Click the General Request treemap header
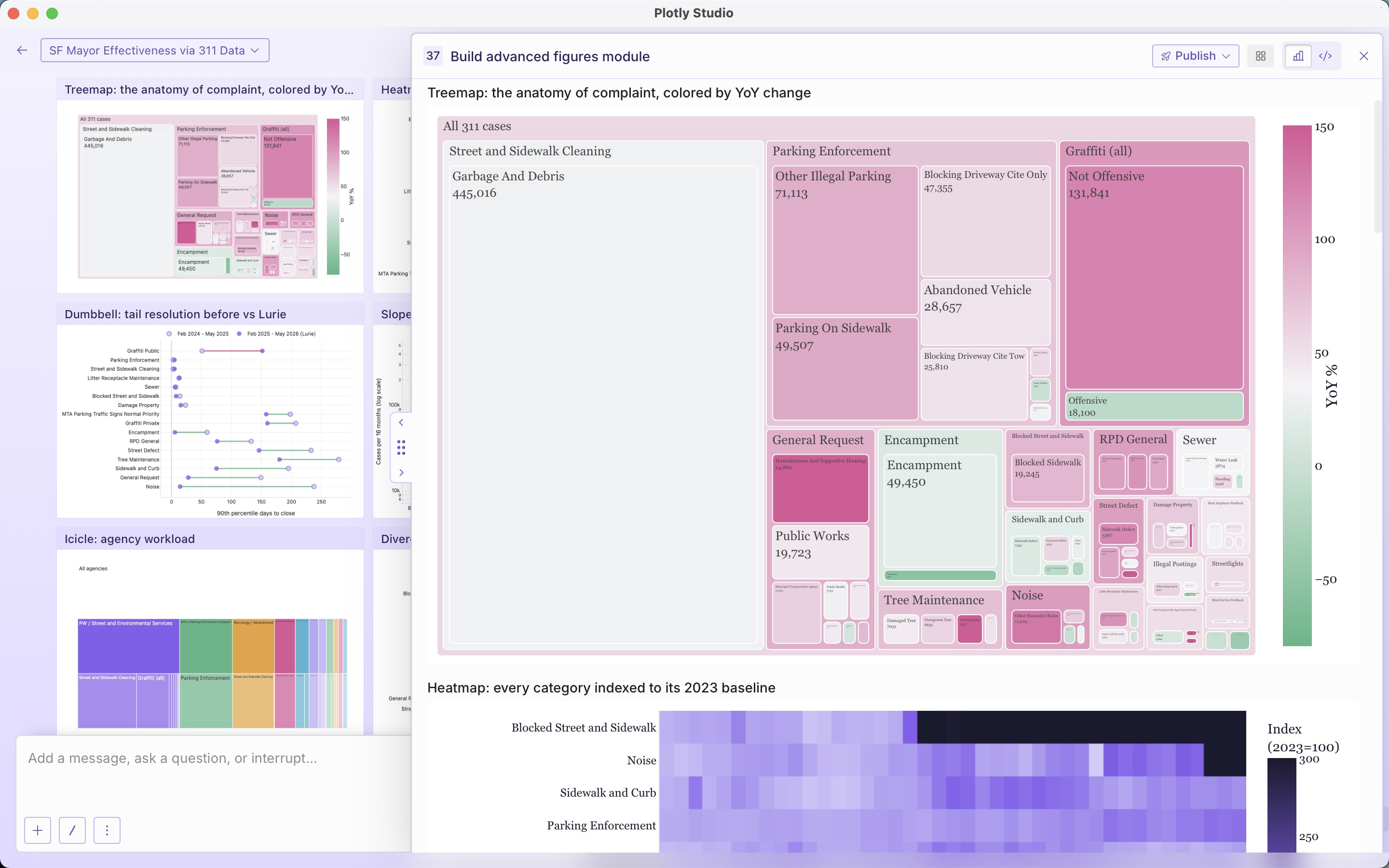The width and height of the screenshot is (1389, 868). (x=818, y=440)
